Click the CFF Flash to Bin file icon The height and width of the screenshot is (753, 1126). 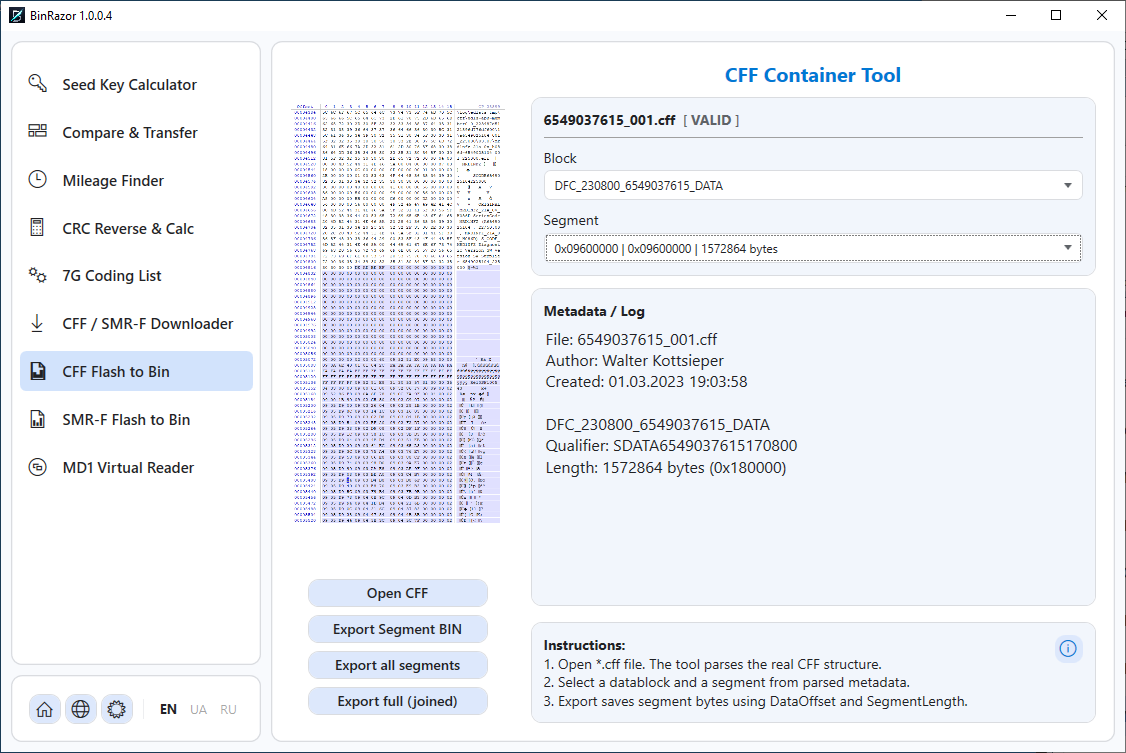pos(37,371)
